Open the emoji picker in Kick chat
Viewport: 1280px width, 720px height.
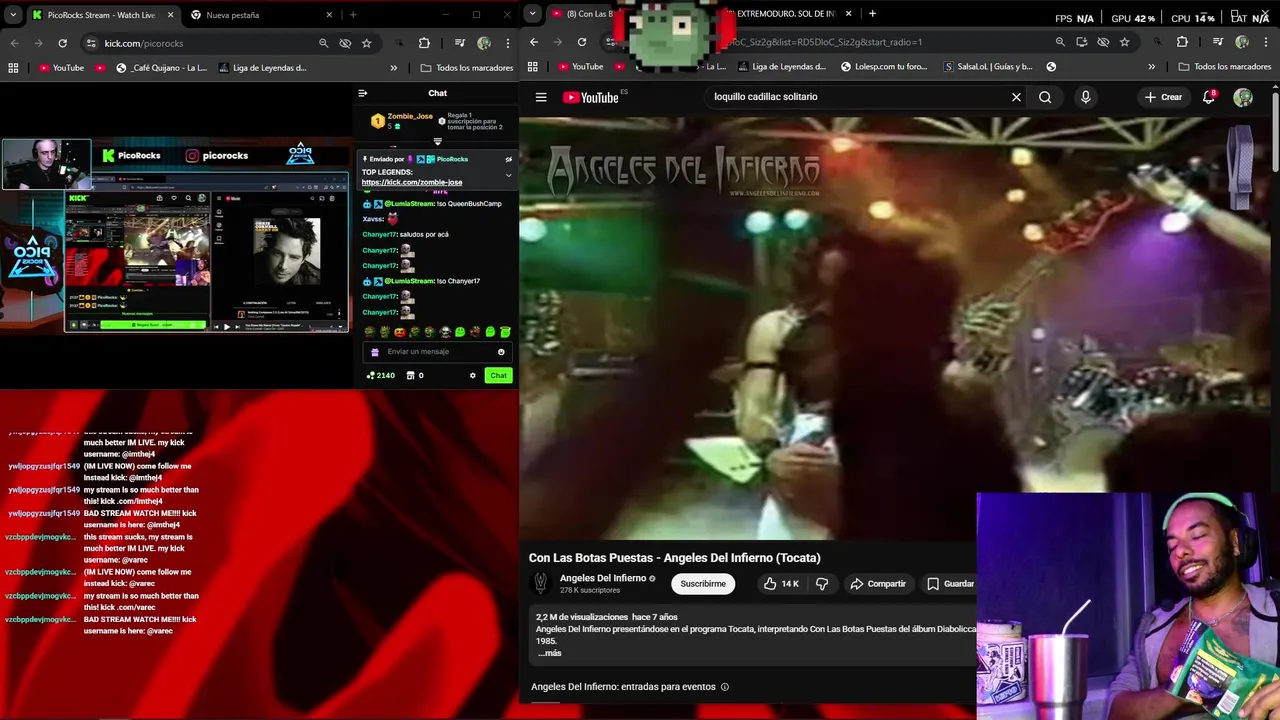pyautogui.click(x=501, y=352)
